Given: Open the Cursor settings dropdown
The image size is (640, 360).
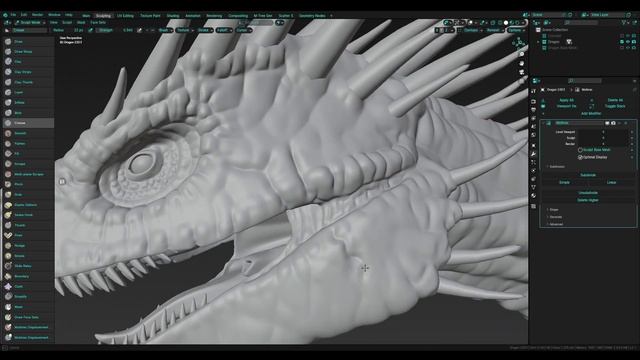Looking at the screenshot, I should (x=243, y=30).
